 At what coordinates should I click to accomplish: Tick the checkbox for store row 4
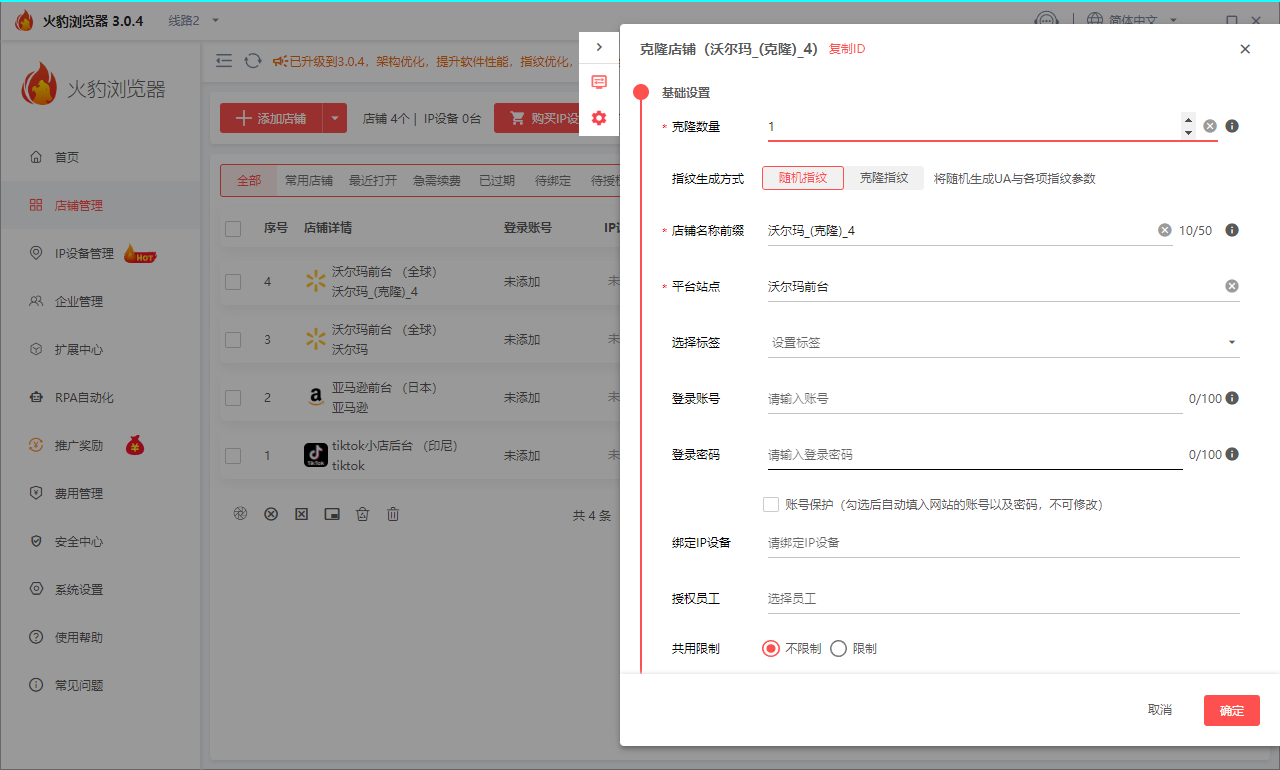pyautogui.click(x=233, y=281)
